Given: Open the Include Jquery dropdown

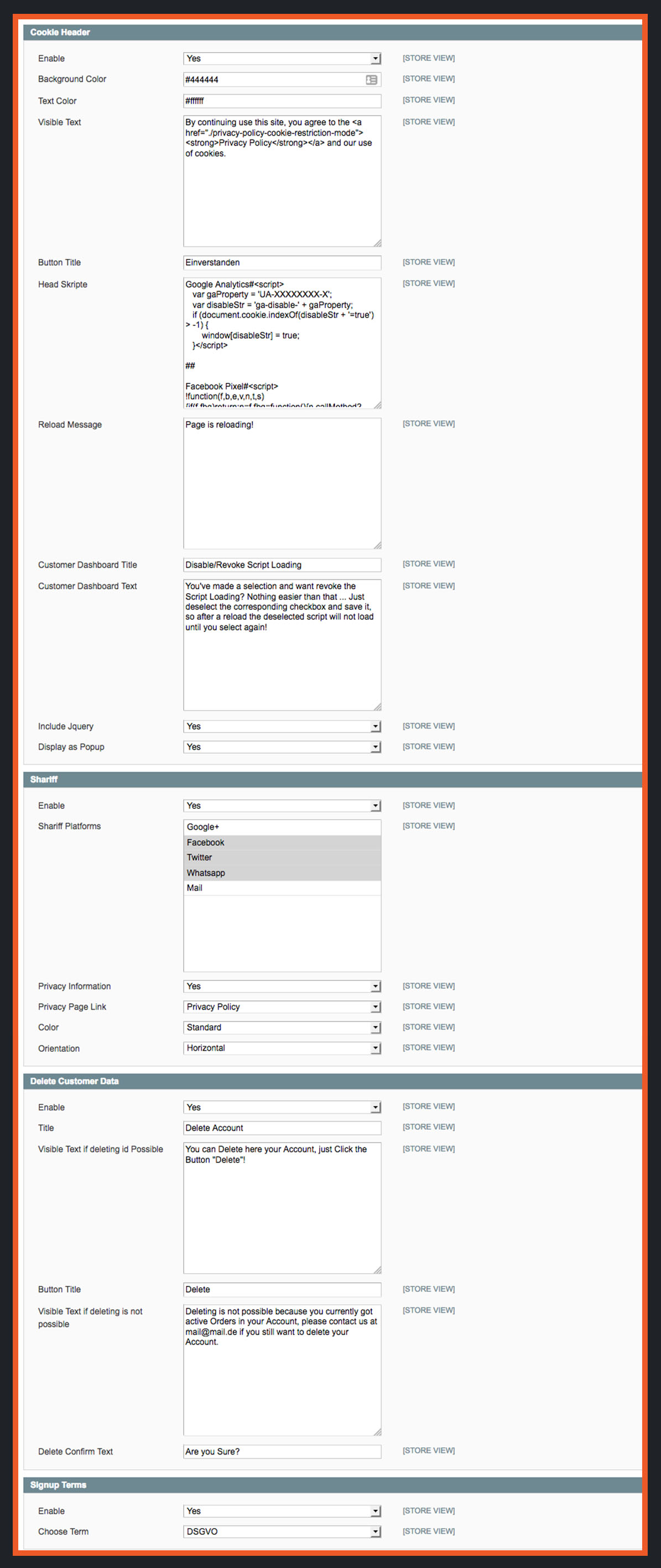Looking at the screenshot, I should (282, 726).
